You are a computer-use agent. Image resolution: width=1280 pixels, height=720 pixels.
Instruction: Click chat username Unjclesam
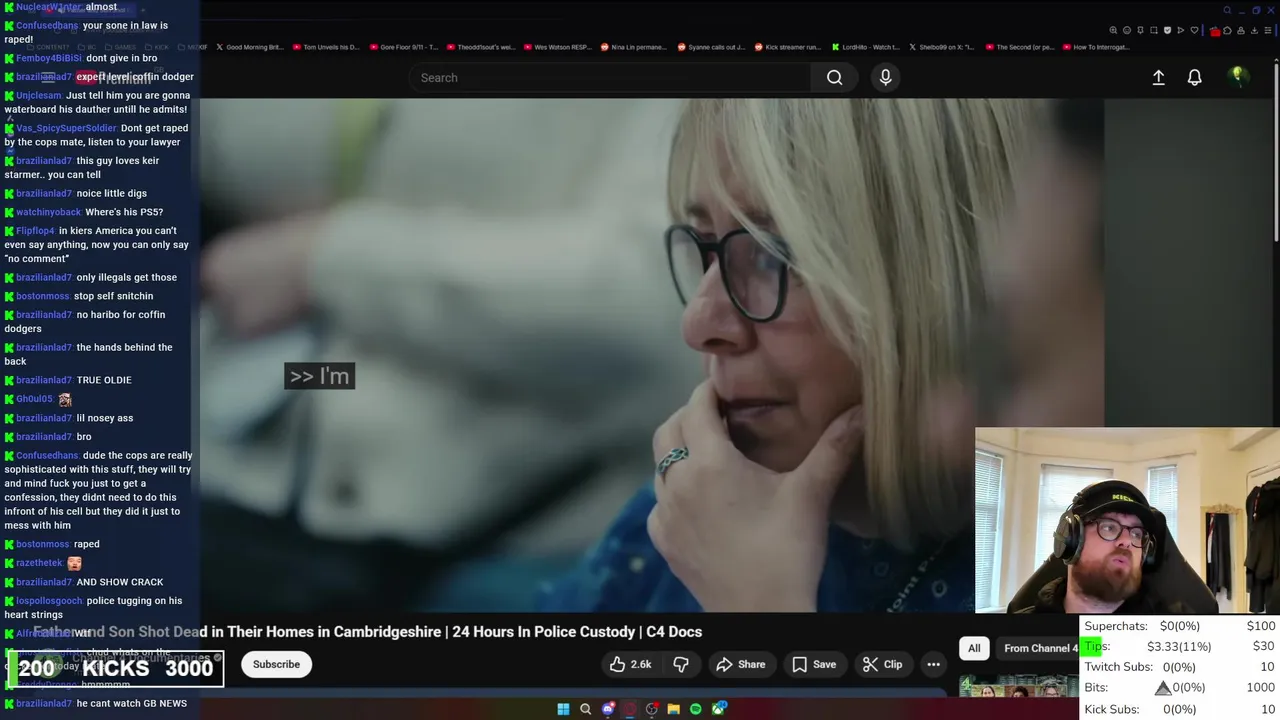pyautogui.click(x=39, y=96)
